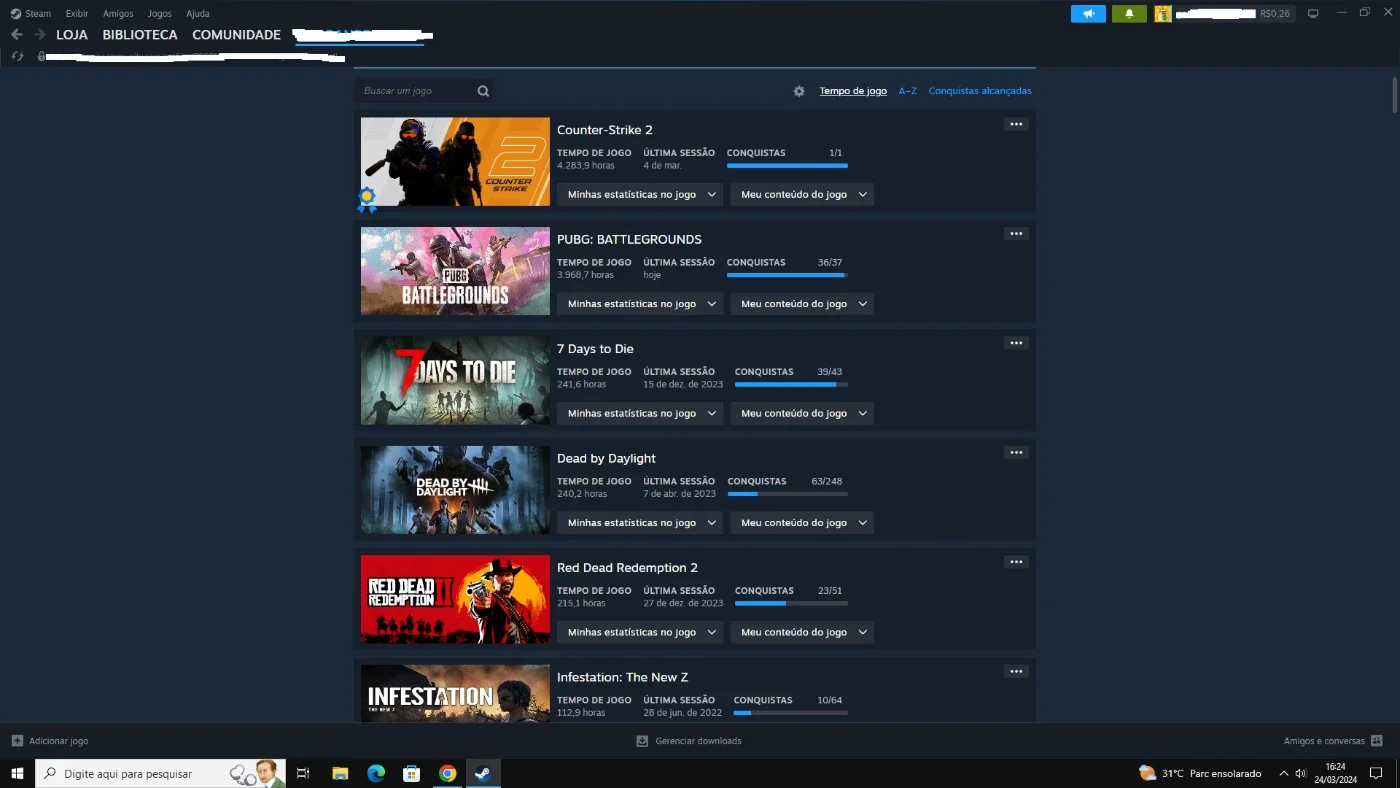Click the R$0,26 wallet balance
The height and width of the screenshot is (788, 1400).
(x=1275, y=14)
